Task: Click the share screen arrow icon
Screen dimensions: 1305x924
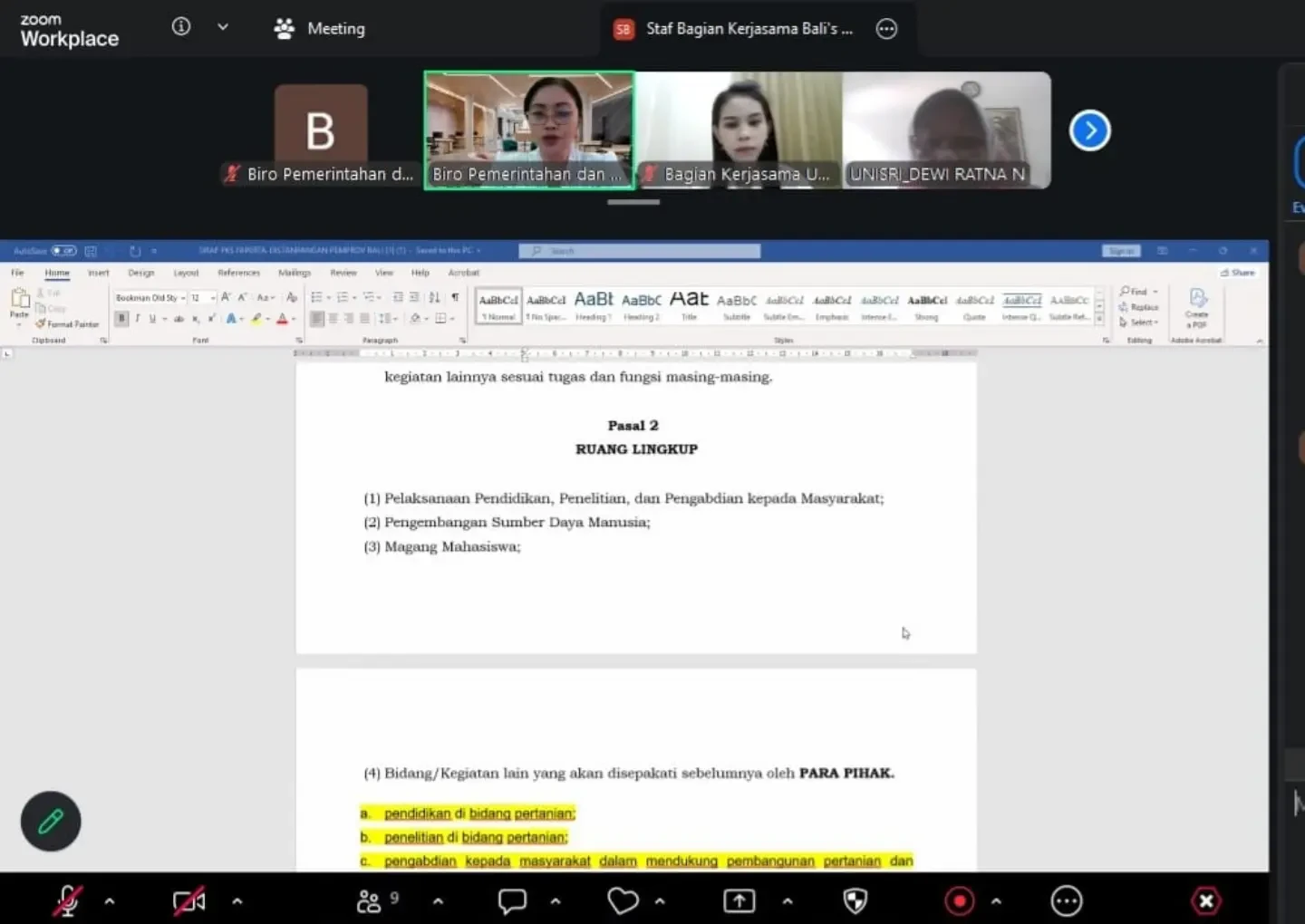Action: (x=739, y=900)
